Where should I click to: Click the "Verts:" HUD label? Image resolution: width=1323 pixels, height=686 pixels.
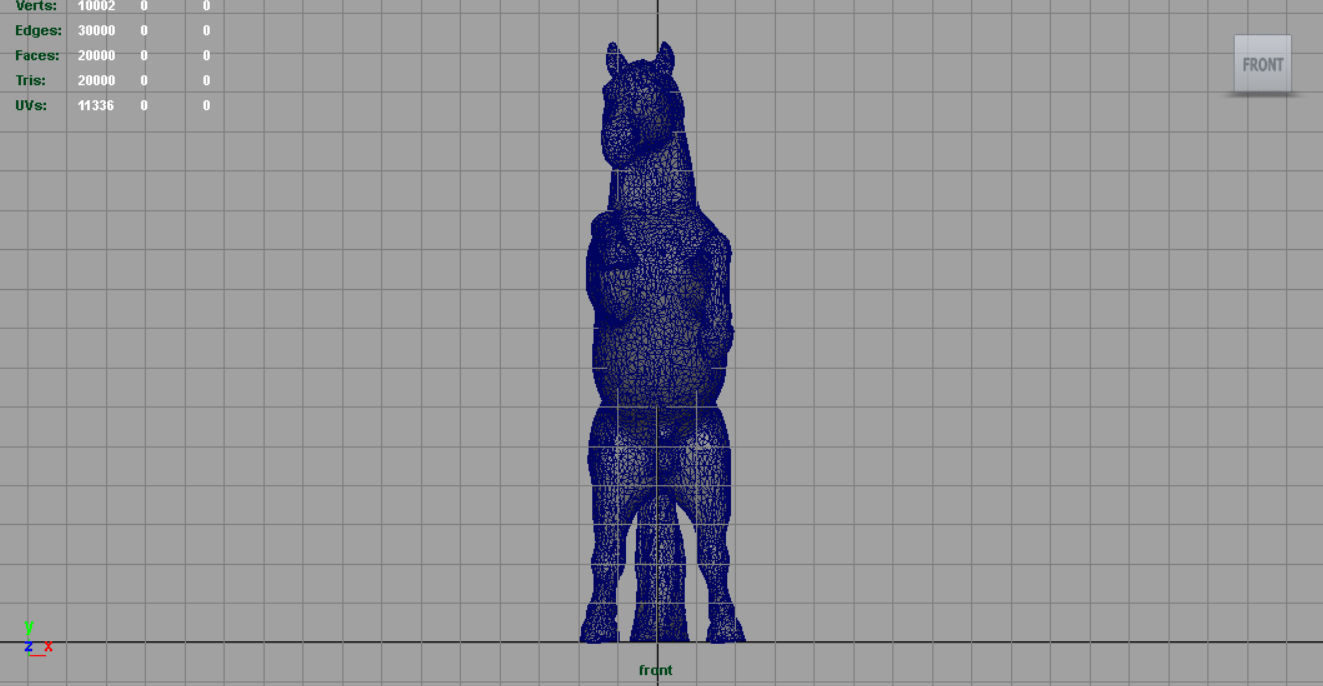pos(36,6)
